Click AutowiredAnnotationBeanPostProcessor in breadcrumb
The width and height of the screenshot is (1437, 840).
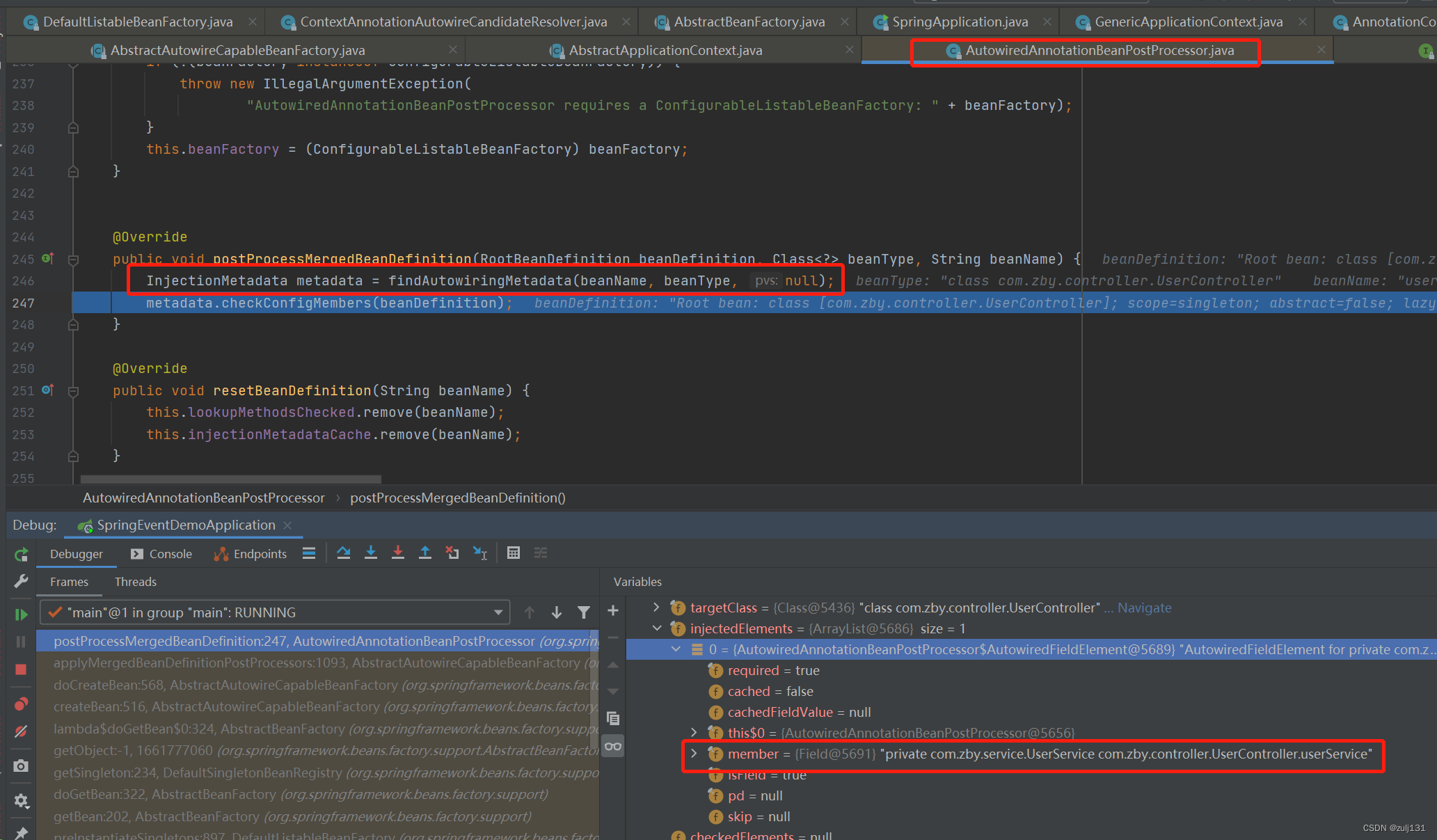204,498
